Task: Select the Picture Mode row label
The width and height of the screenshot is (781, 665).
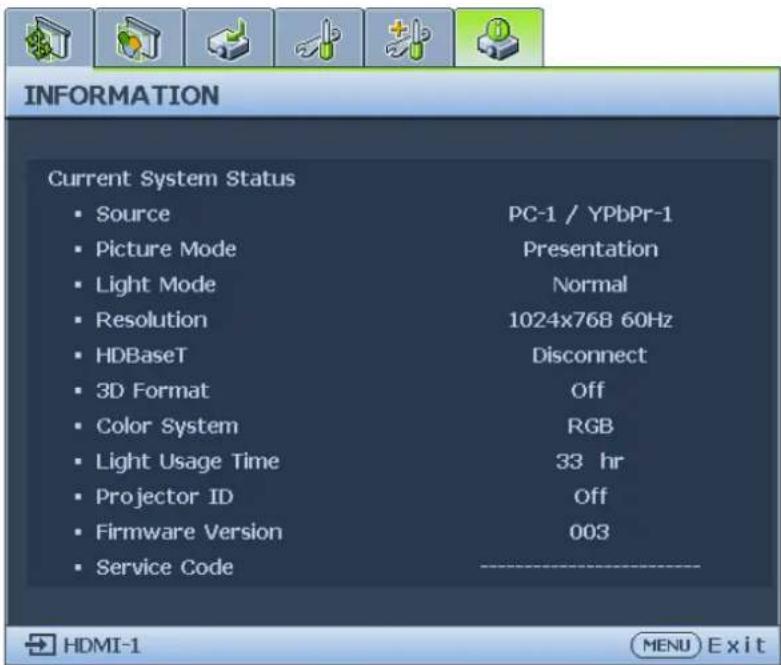Action: [166, 249]
